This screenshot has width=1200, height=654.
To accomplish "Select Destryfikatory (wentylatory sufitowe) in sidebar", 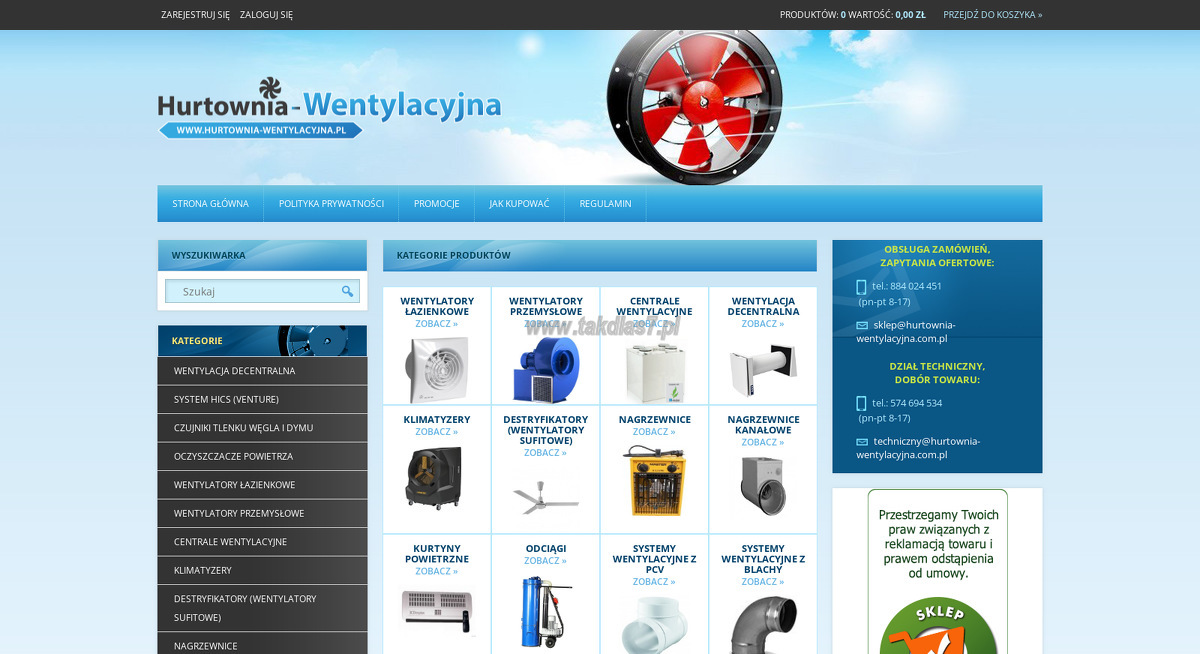I will point(262,608).
